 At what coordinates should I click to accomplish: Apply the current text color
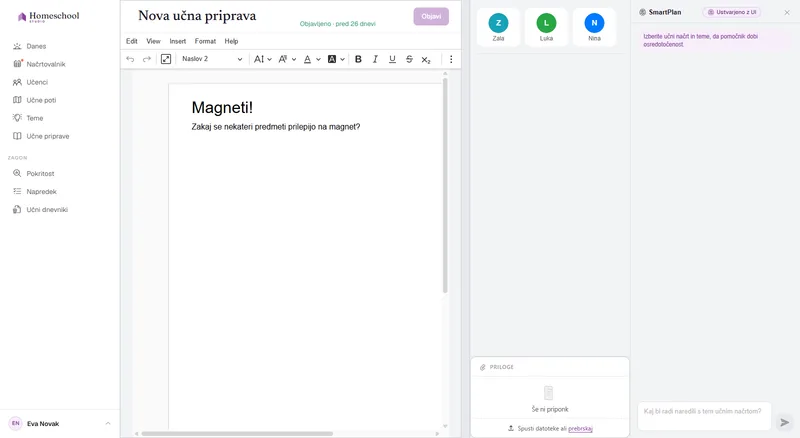click(307, 59)
